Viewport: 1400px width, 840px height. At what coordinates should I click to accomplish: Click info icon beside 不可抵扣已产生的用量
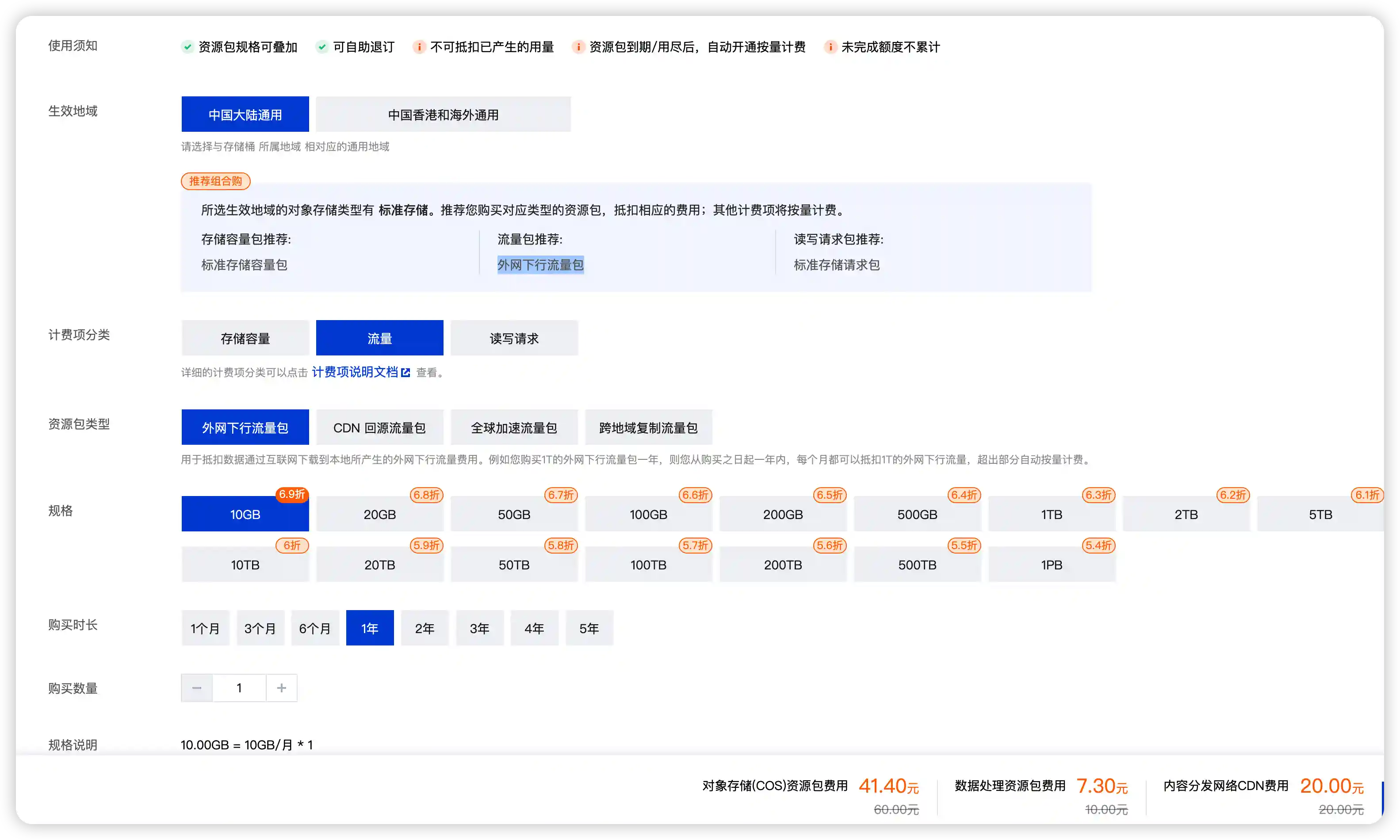click(x=419, y=47)
